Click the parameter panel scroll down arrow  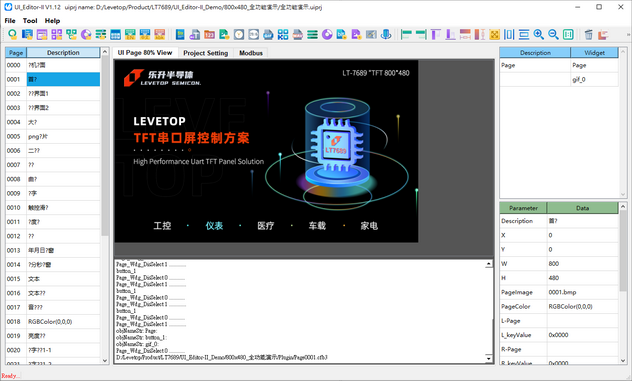coord(623,360)
